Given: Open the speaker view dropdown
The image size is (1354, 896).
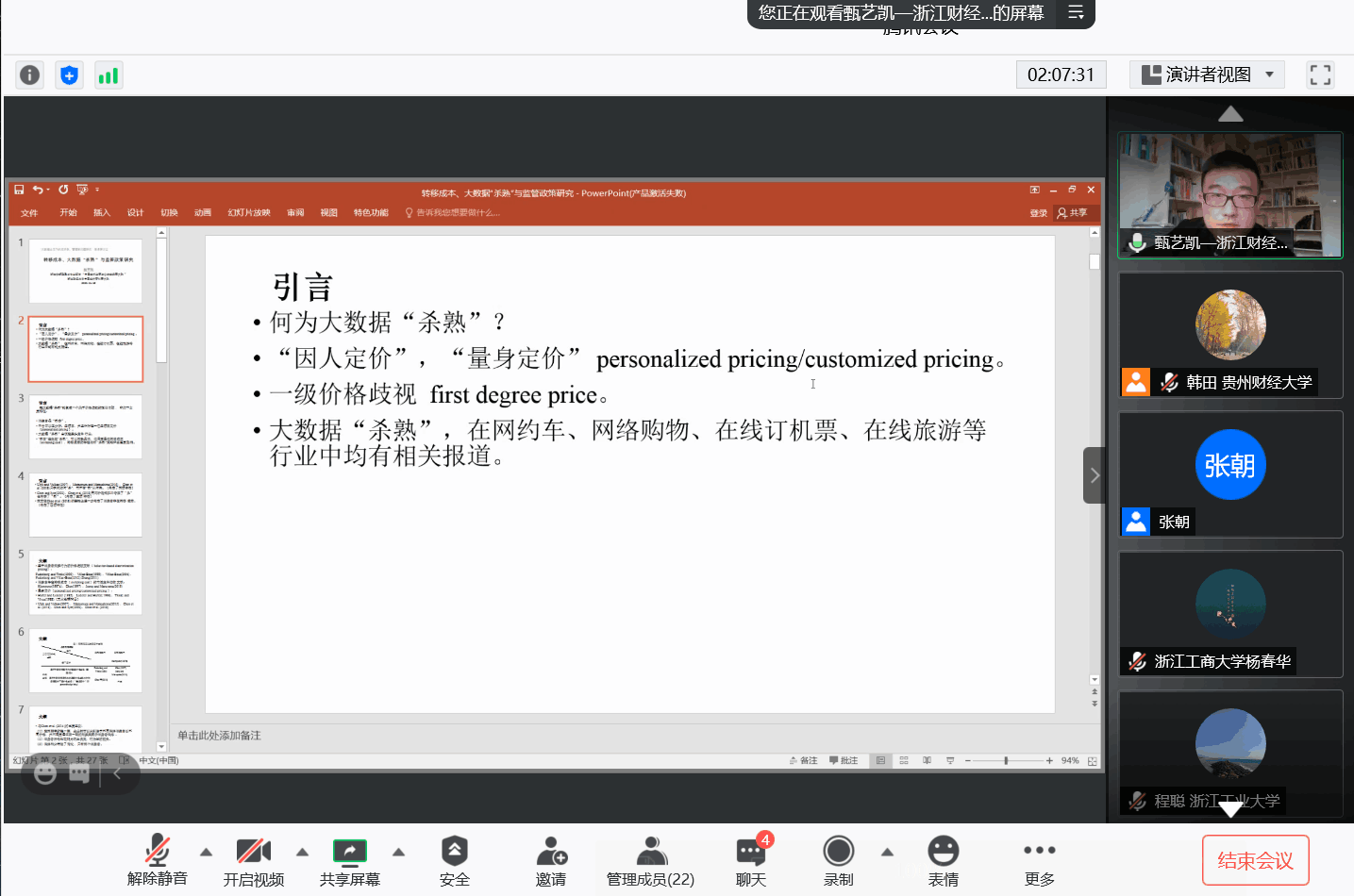Looking at the screenshot, I should (x=1208, y=75).
